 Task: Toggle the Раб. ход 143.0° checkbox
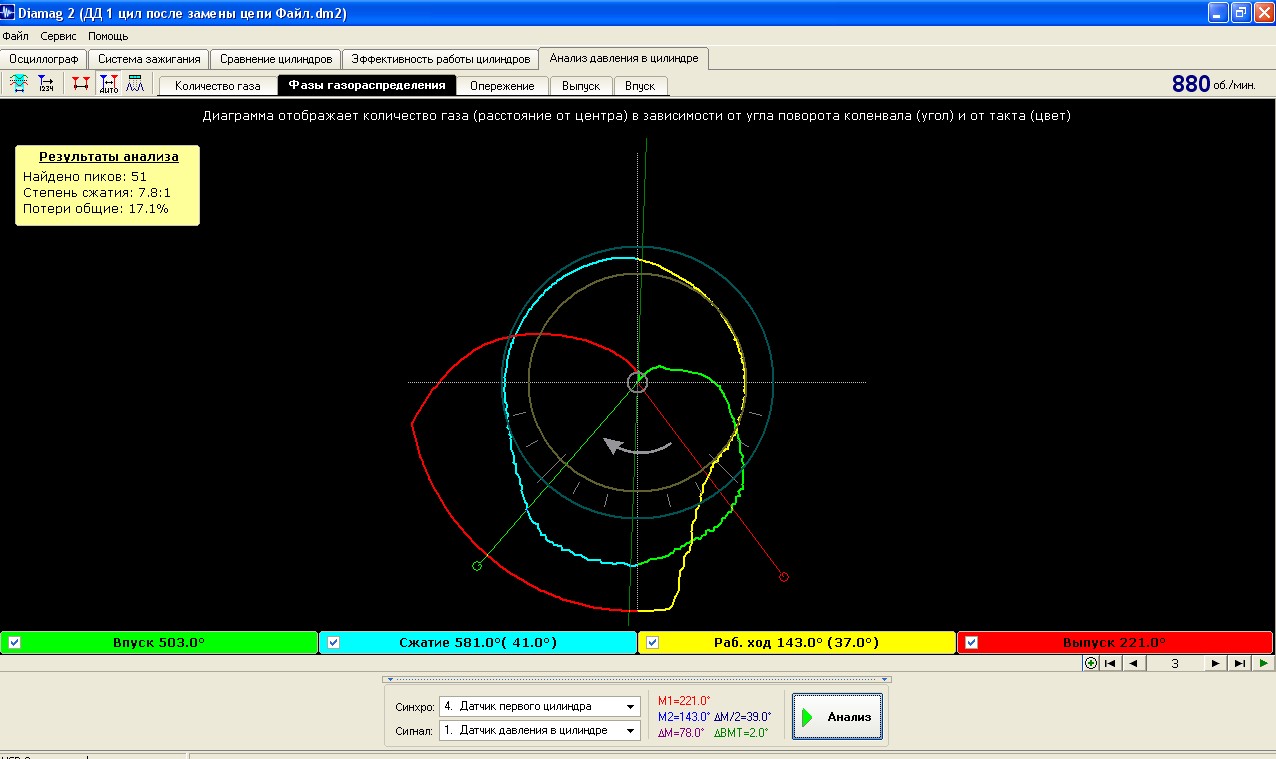pos(652,643)
